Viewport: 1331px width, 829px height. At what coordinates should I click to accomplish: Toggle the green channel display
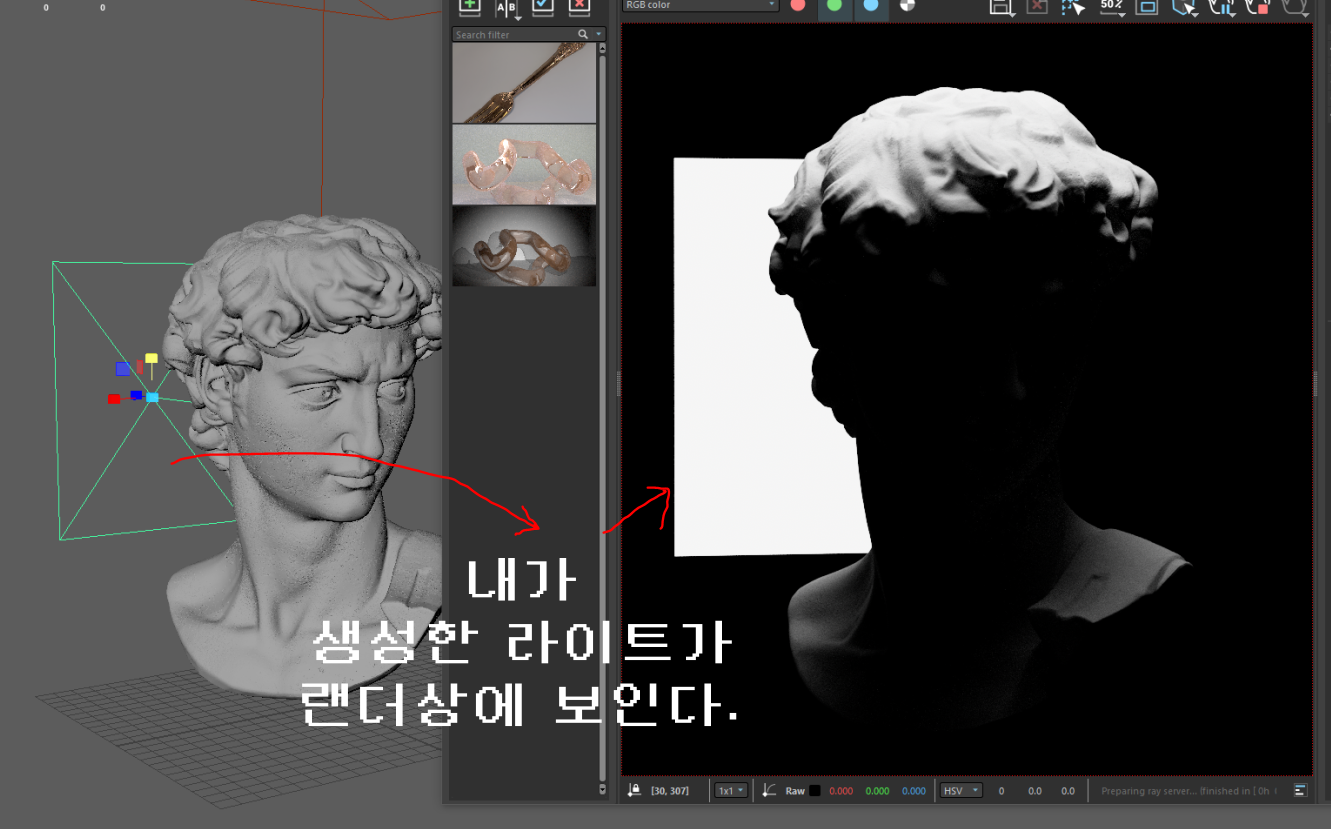(834, 5)
